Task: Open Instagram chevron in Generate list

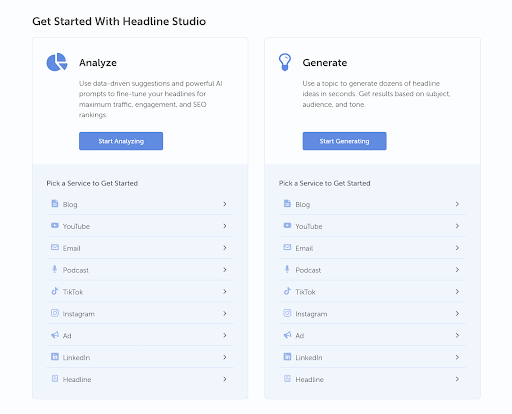Action: click(x=457, y=314)
